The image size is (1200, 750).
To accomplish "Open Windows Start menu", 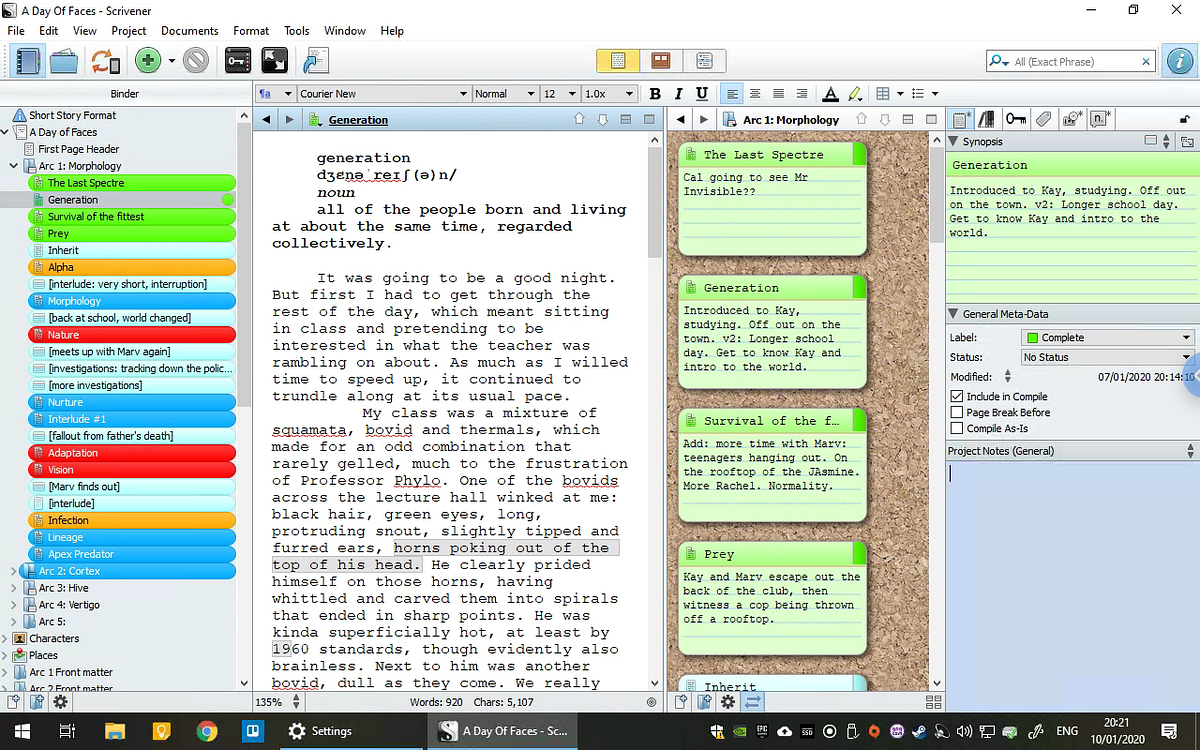I will (x=20, y=731).
